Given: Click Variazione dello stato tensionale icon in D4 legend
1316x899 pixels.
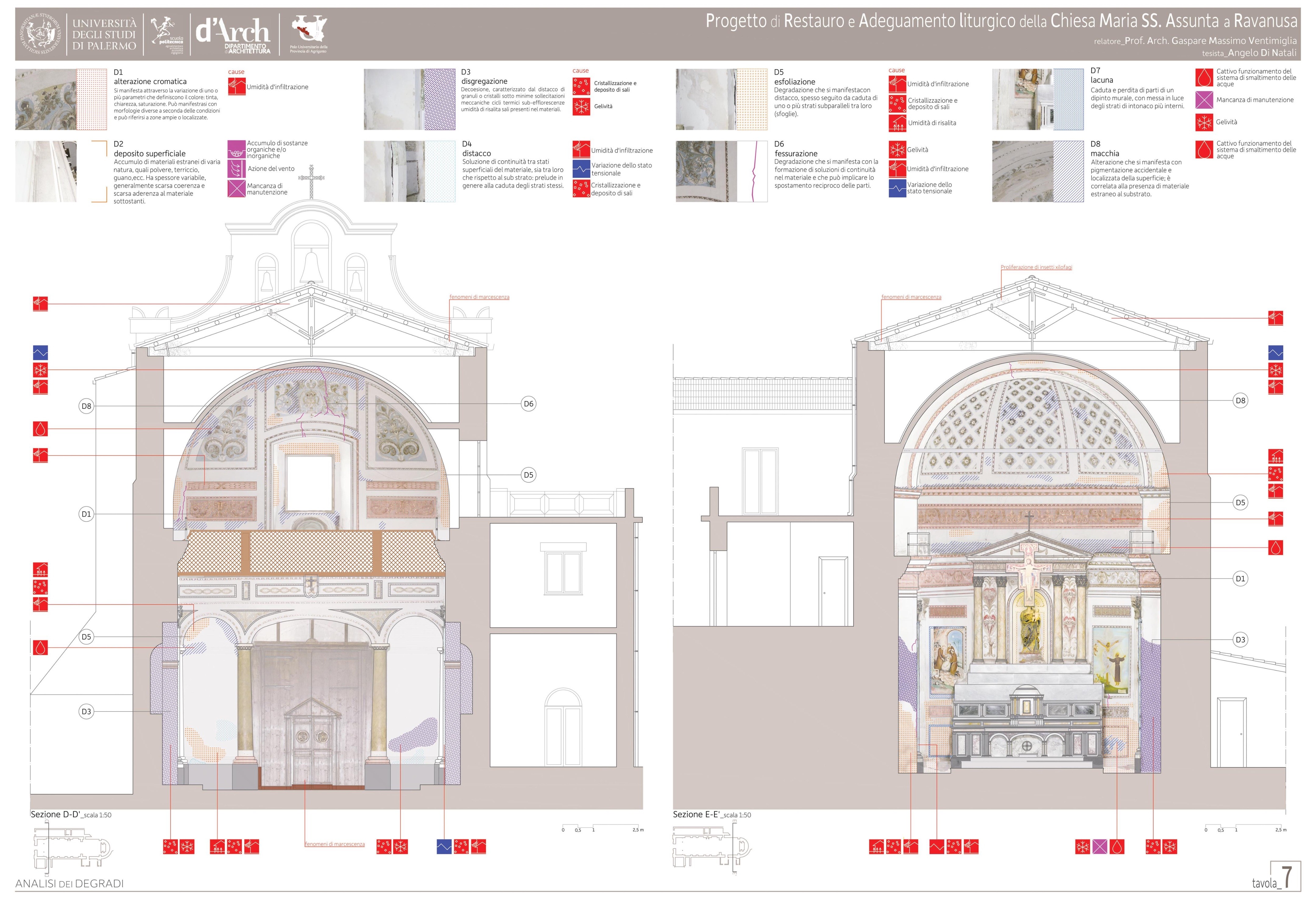Looking at the screenshot, I should click(x=581, y=169).
